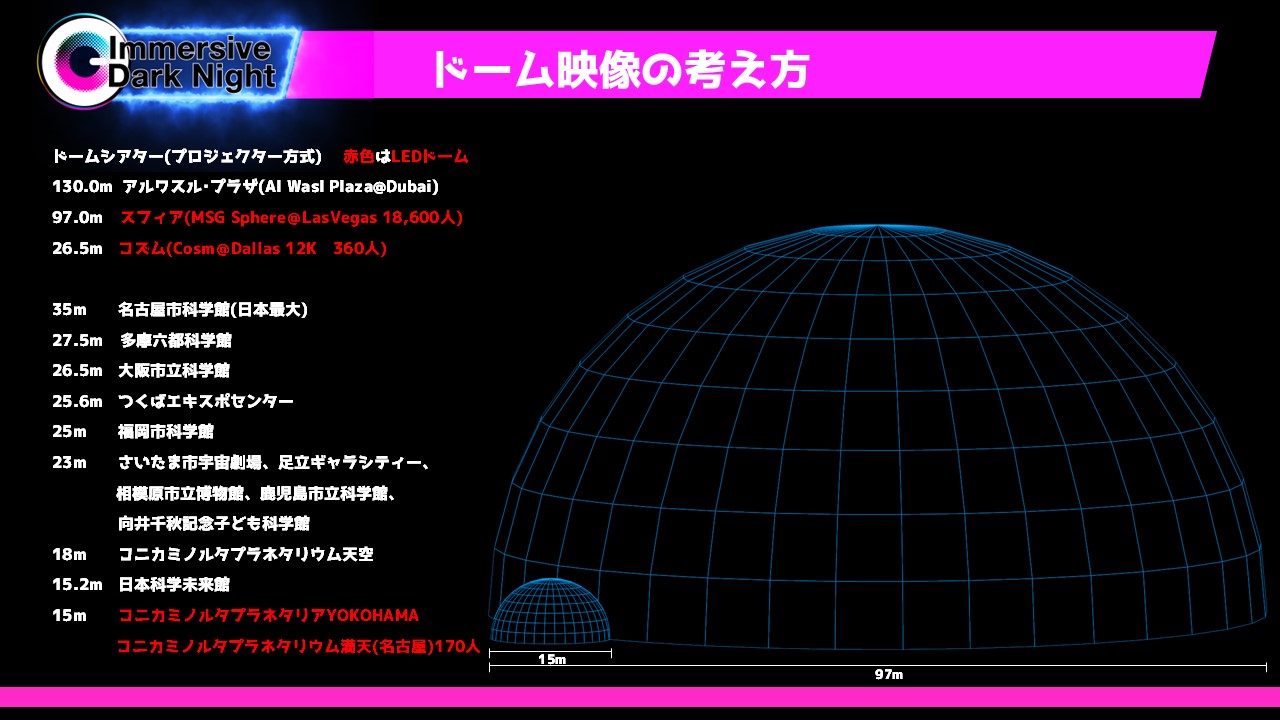1280x720 pixels.
Task: Select the 名古屋市科学館(日本最大) line
Action: 212,310
